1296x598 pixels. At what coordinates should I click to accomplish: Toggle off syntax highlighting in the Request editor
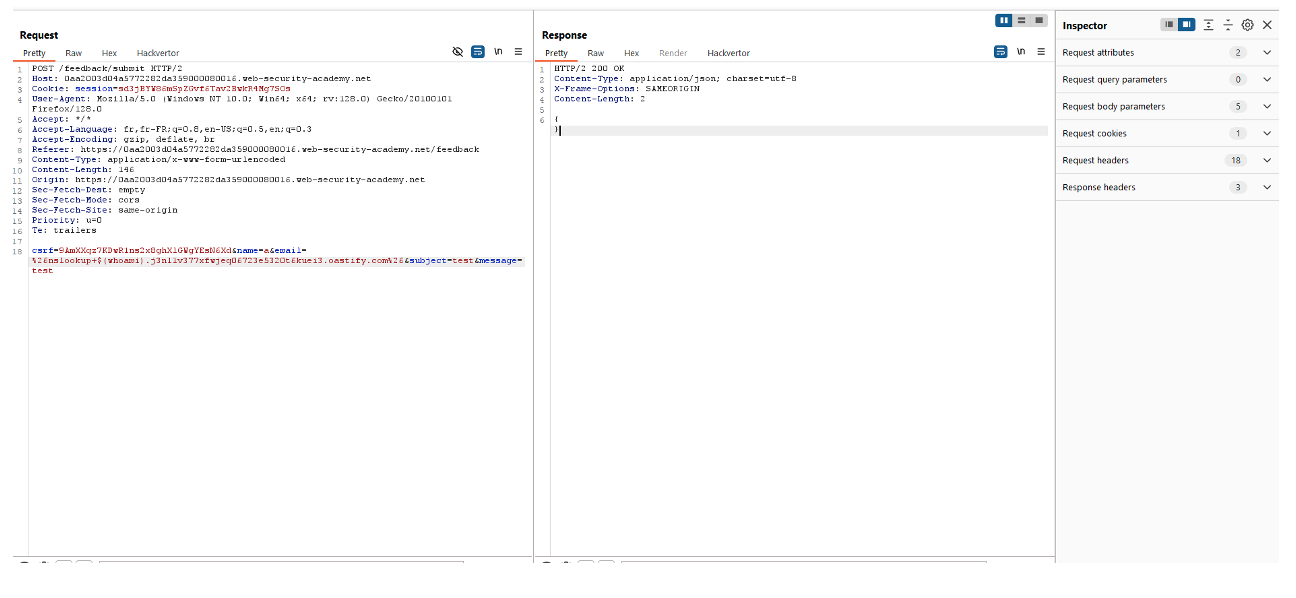pos(458,51)
